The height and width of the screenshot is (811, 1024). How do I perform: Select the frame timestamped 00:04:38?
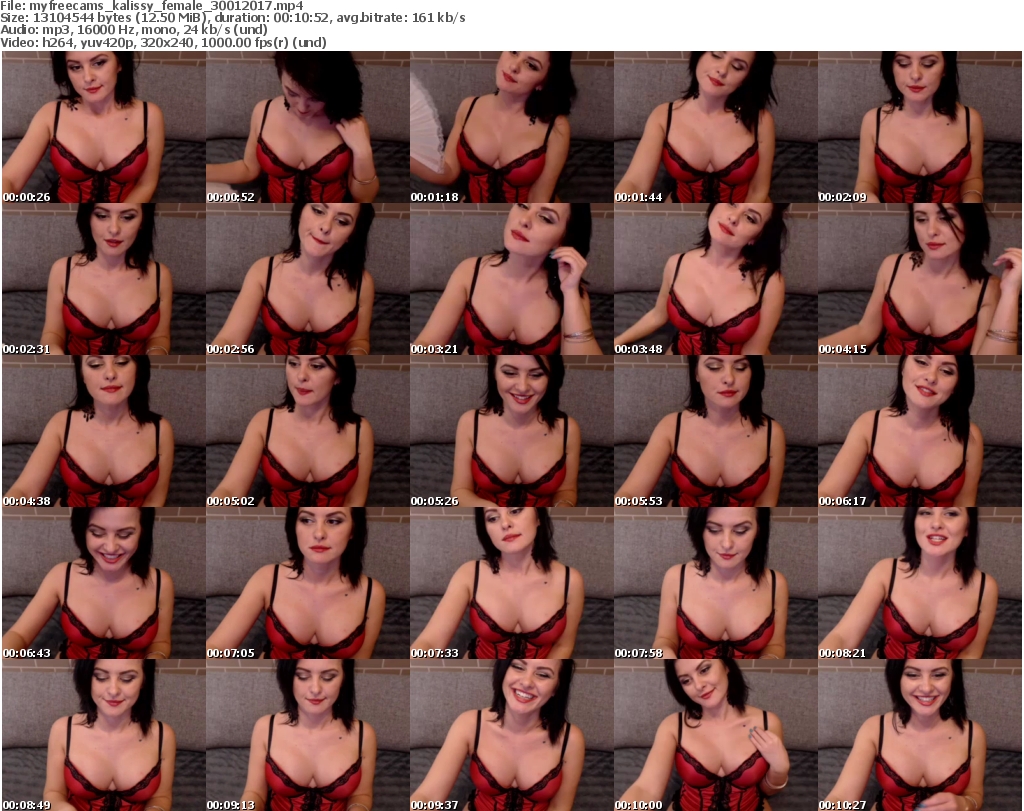click(104, 431)
